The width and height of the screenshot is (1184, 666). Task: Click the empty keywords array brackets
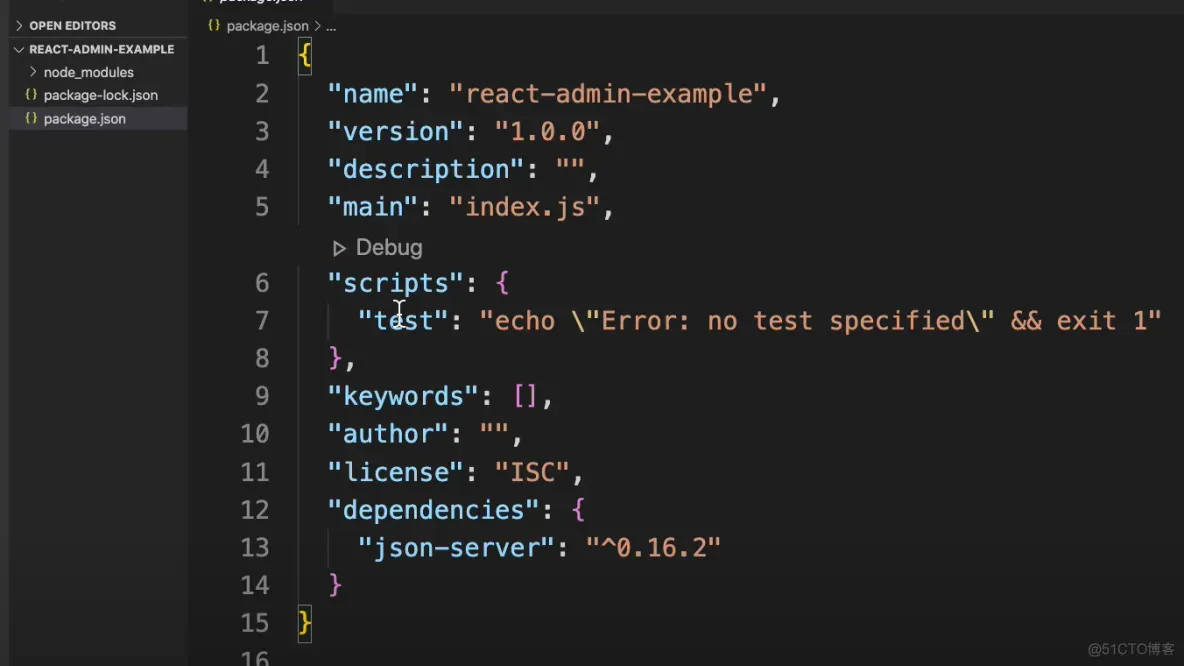pos(525,396)
